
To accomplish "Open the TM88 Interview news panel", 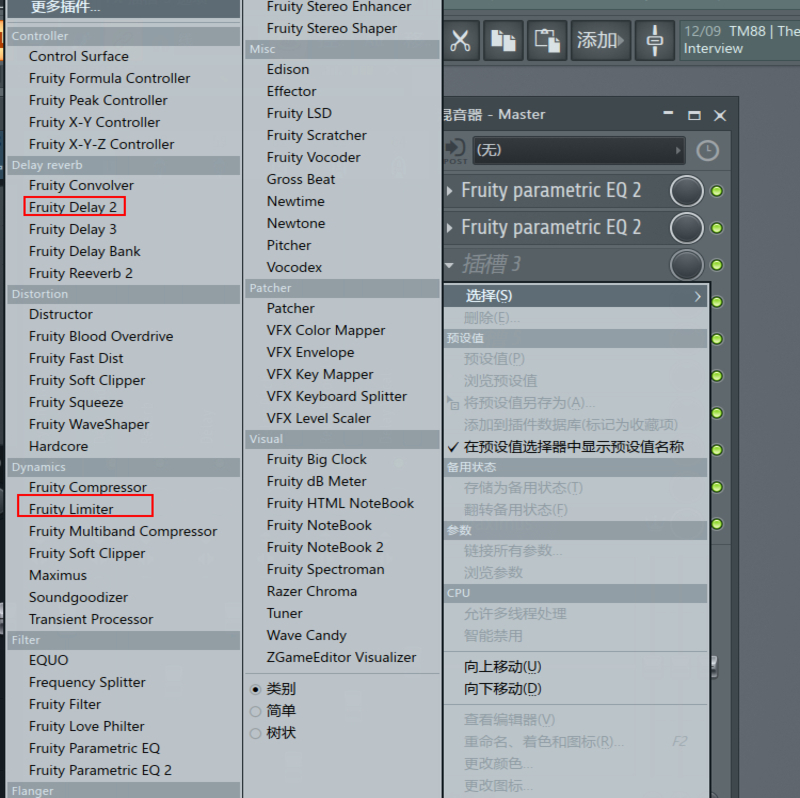I will 740,40.
